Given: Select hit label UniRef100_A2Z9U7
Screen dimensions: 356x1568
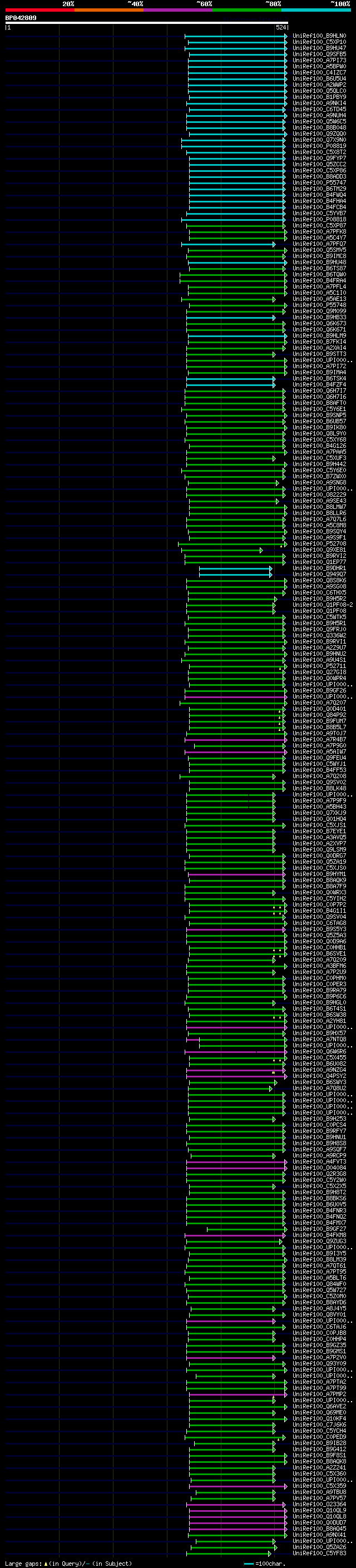Looking at the screenshot, I should click(x=319, y=647).
